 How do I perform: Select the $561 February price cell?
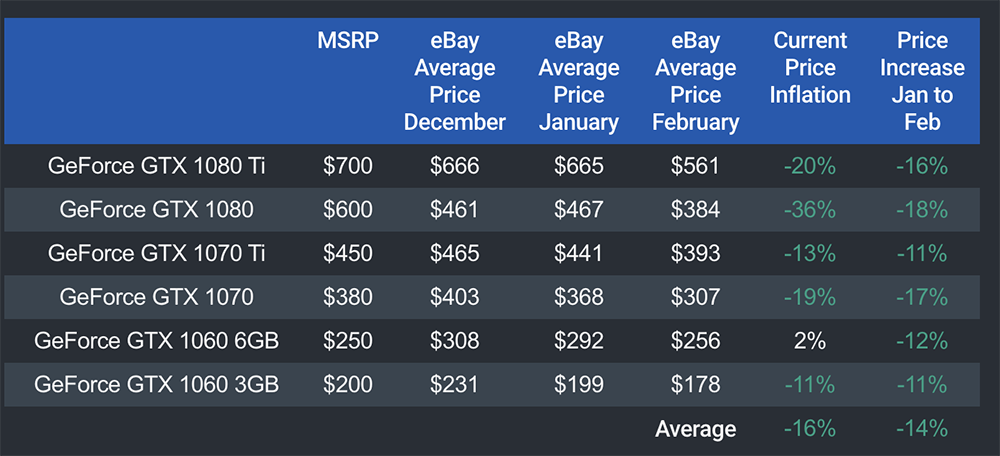(x=695, y=166)
